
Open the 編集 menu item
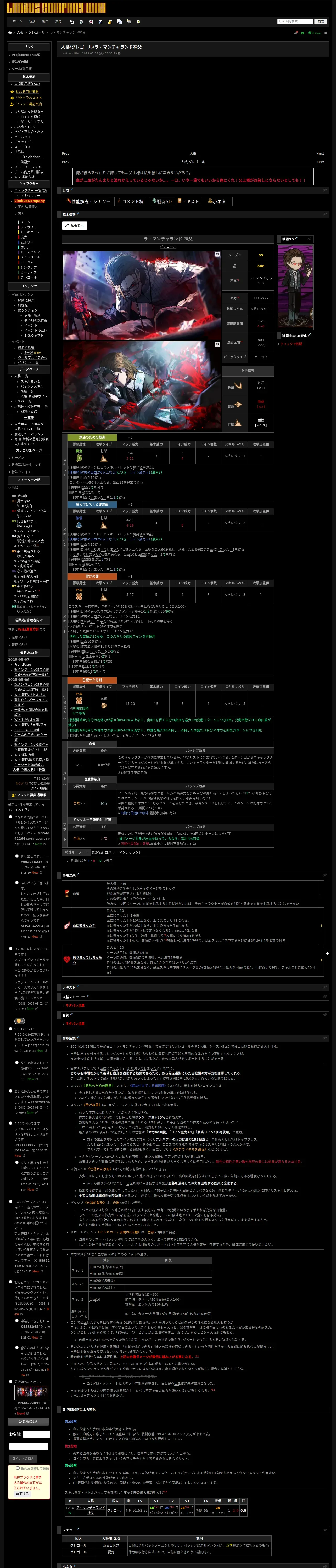tap(45, 21)
